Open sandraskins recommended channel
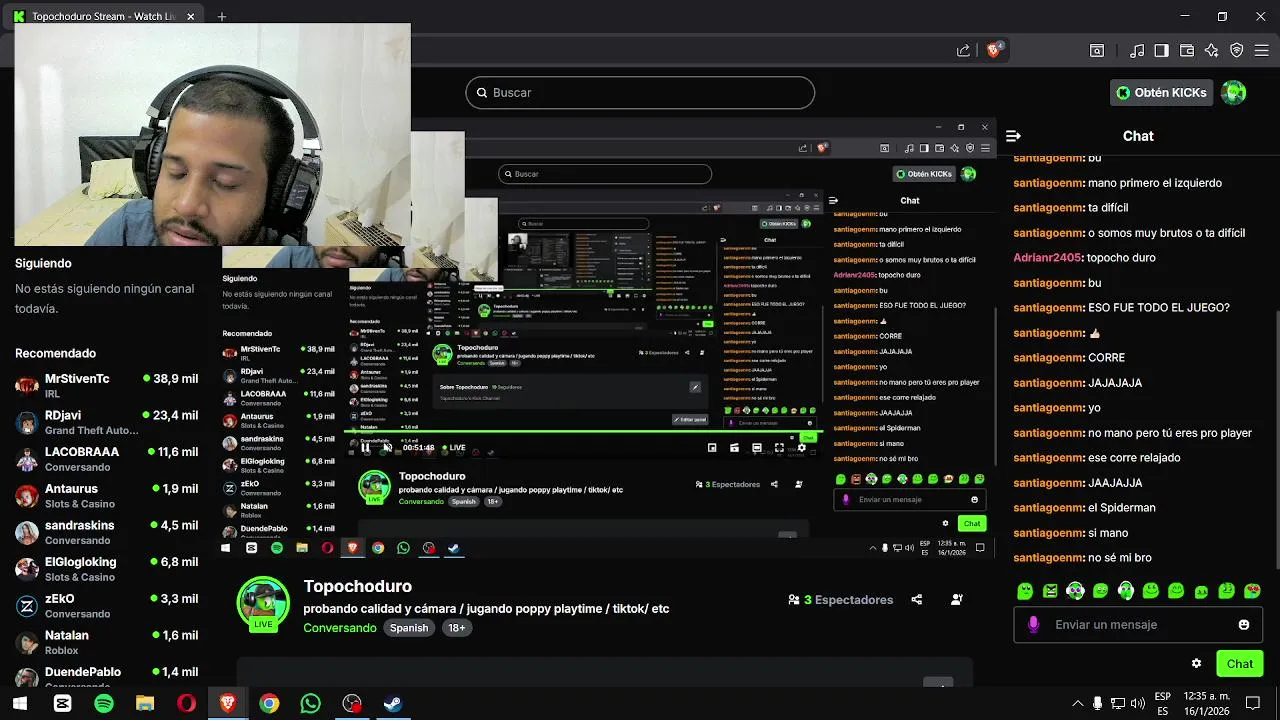The image size is (1280, 720). point(107,532)
